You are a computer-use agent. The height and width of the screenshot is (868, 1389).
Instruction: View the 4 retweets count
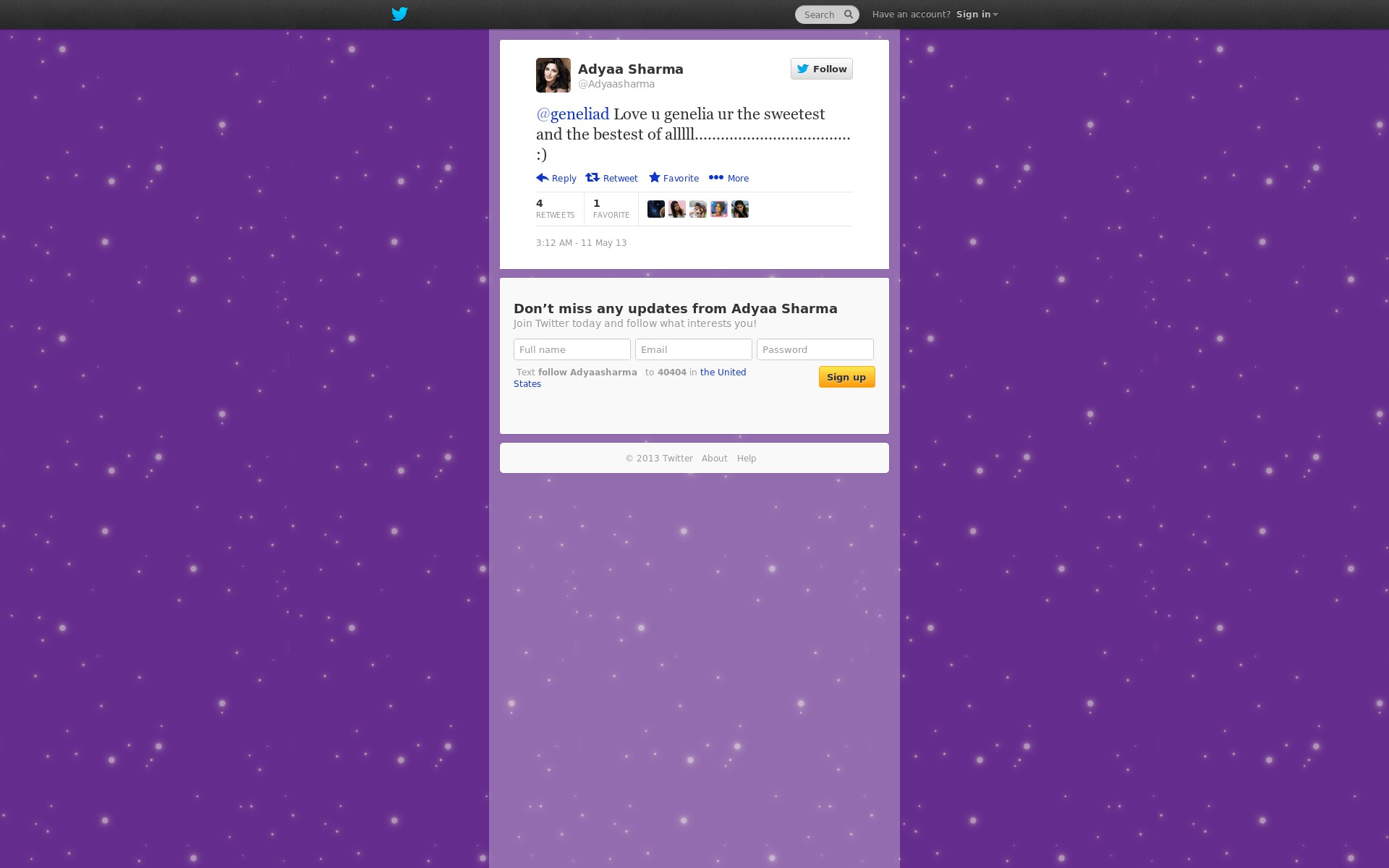(x=555, y=209)
